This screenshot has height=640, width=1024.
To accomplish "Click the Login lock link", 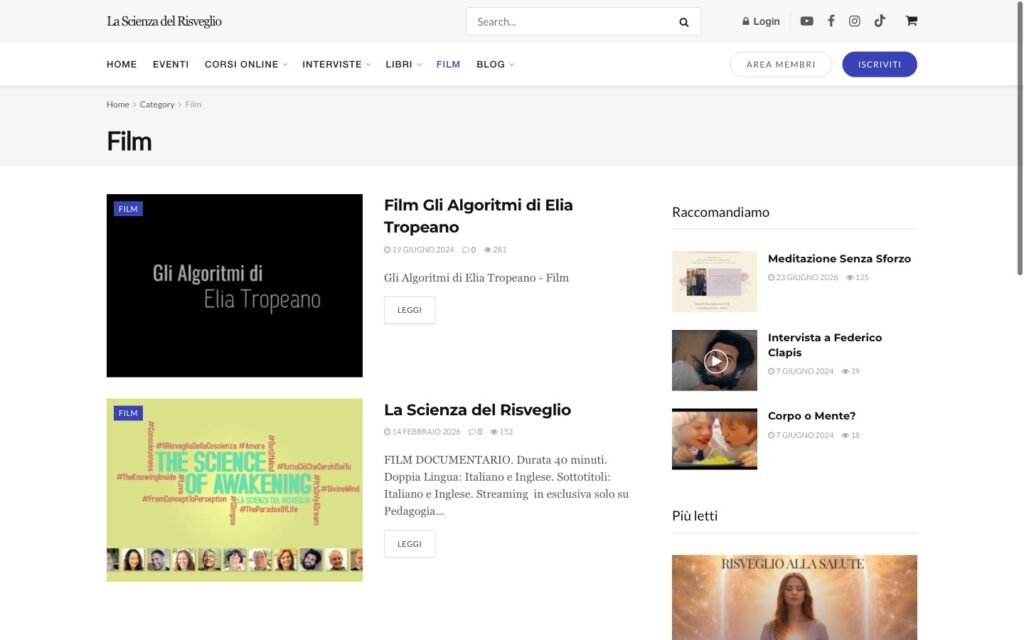I will point(761,21).
